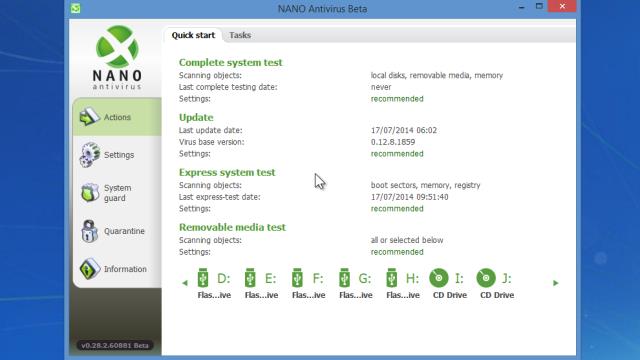Start the Removable media test
Image resolution: width=640 pixels, height=360 pixels.
(x=232, y=227)
